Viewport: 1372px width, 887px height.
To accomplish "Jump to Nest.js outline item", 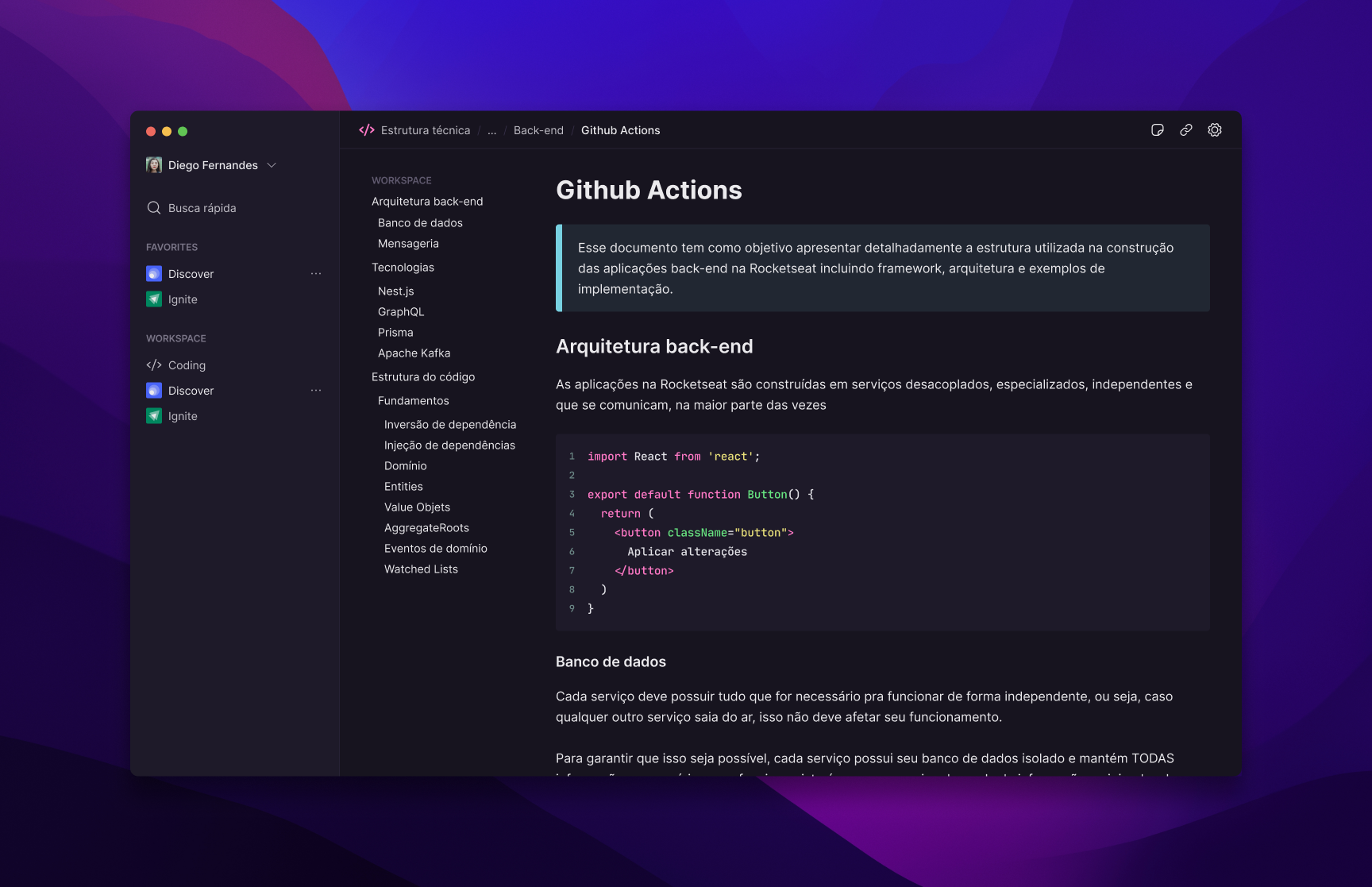I will click(x=395, y=291).
